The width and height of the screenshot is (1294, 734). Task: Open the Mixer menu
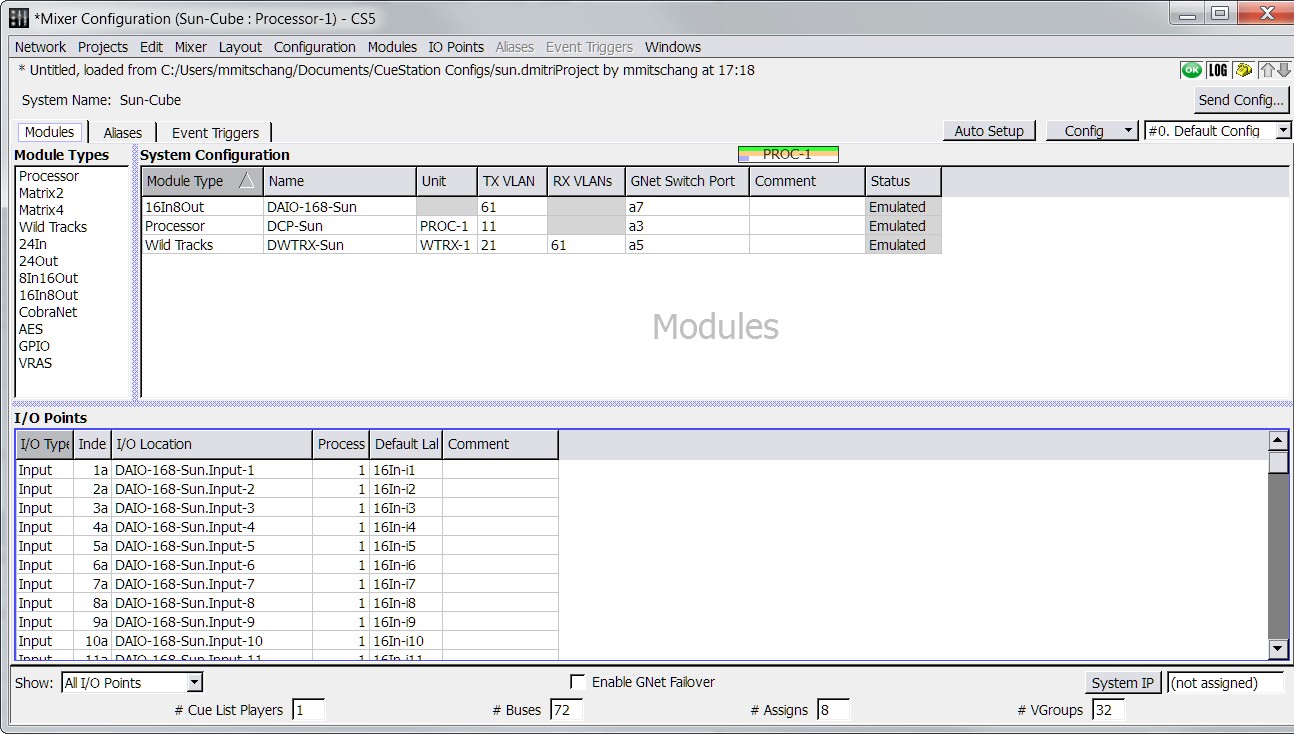click(x=191, y=47)
